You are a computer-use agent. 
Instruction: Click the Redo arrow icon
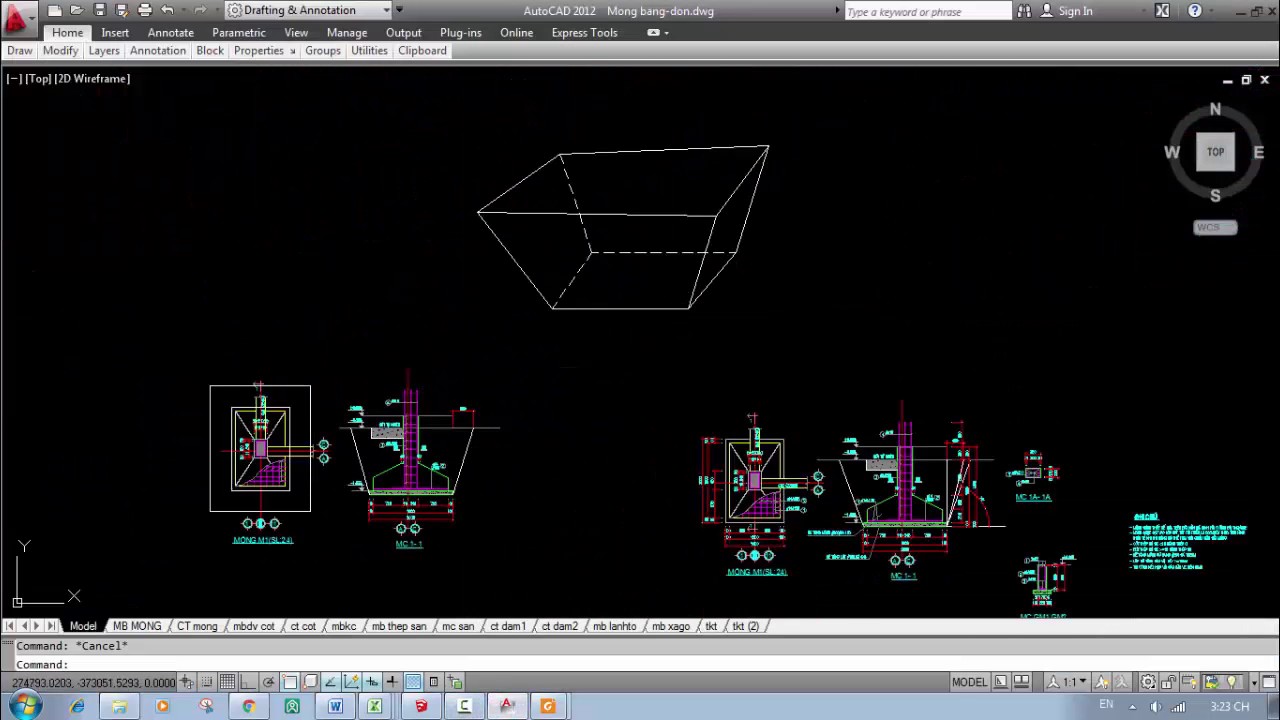click(x=200, y=10)
